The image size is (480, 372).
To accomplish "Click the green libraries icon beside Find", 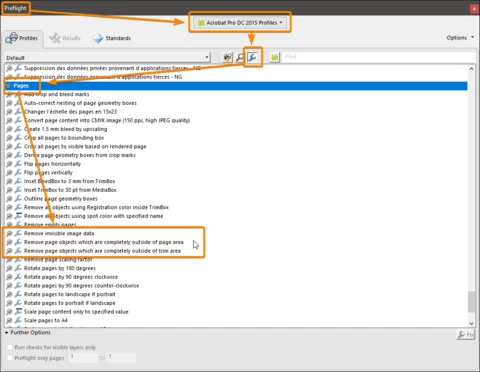I will [x=274, y=57].
